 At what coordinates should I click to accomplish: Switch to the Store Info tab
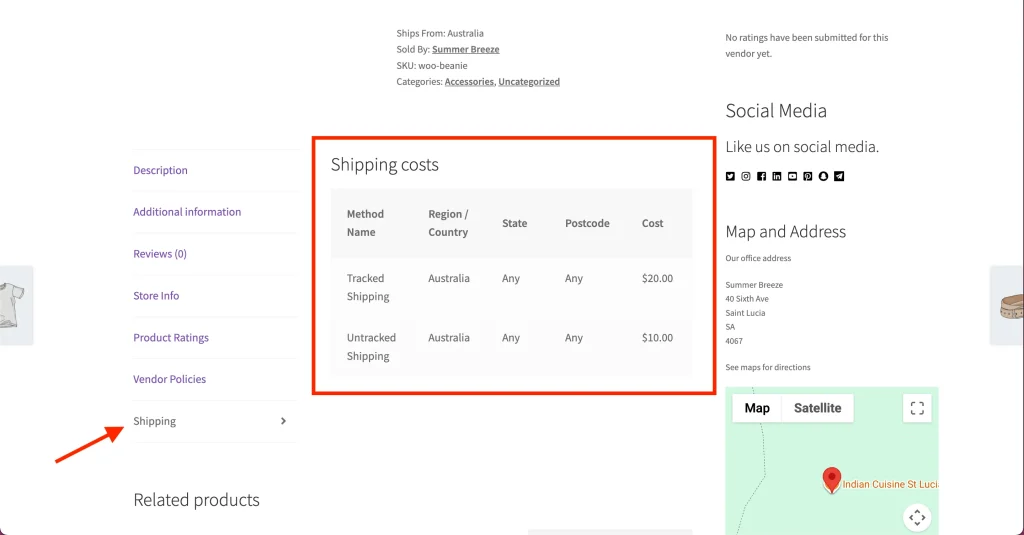coord(156,296)
